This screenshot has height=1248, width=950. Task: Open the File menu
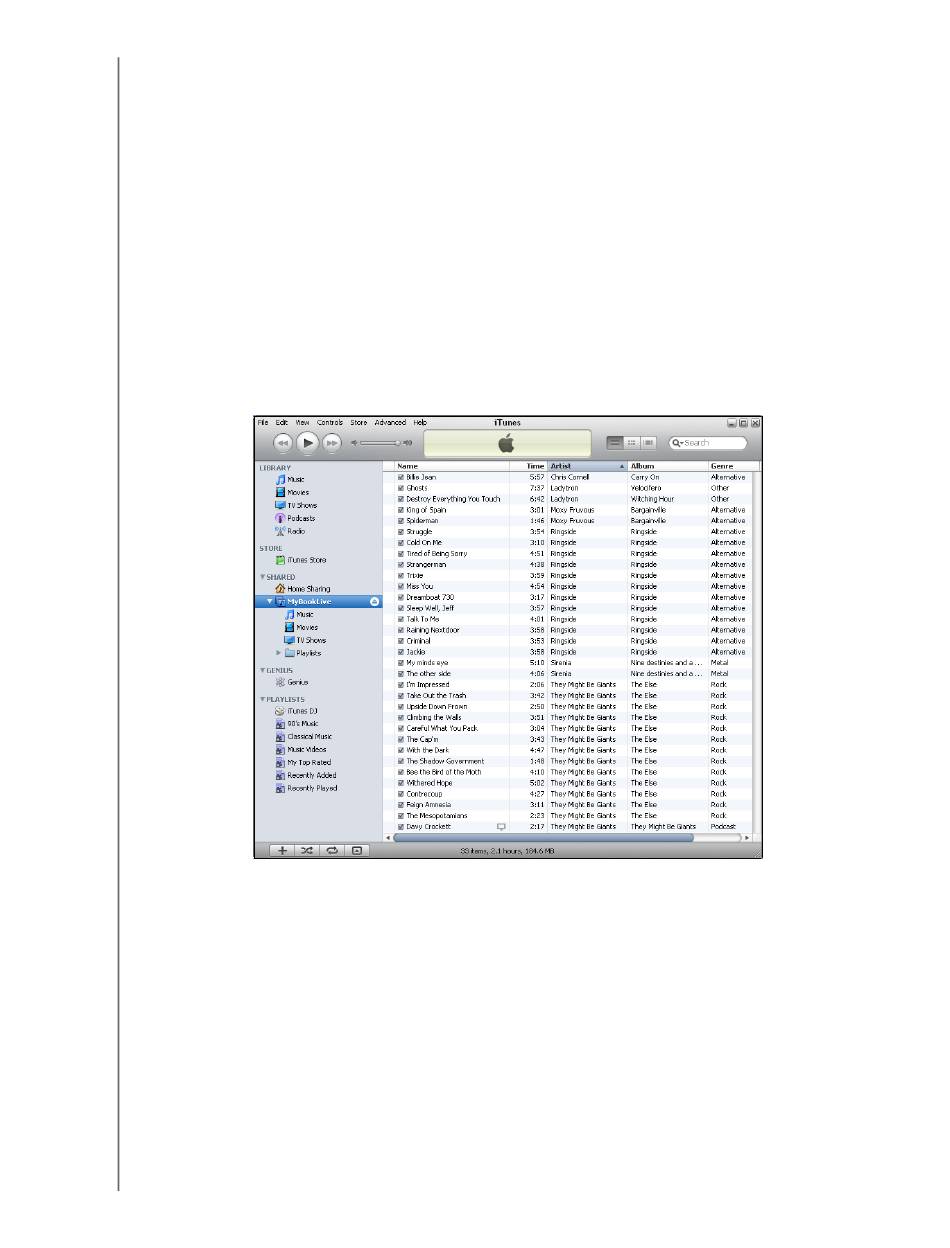coord(262,423)
